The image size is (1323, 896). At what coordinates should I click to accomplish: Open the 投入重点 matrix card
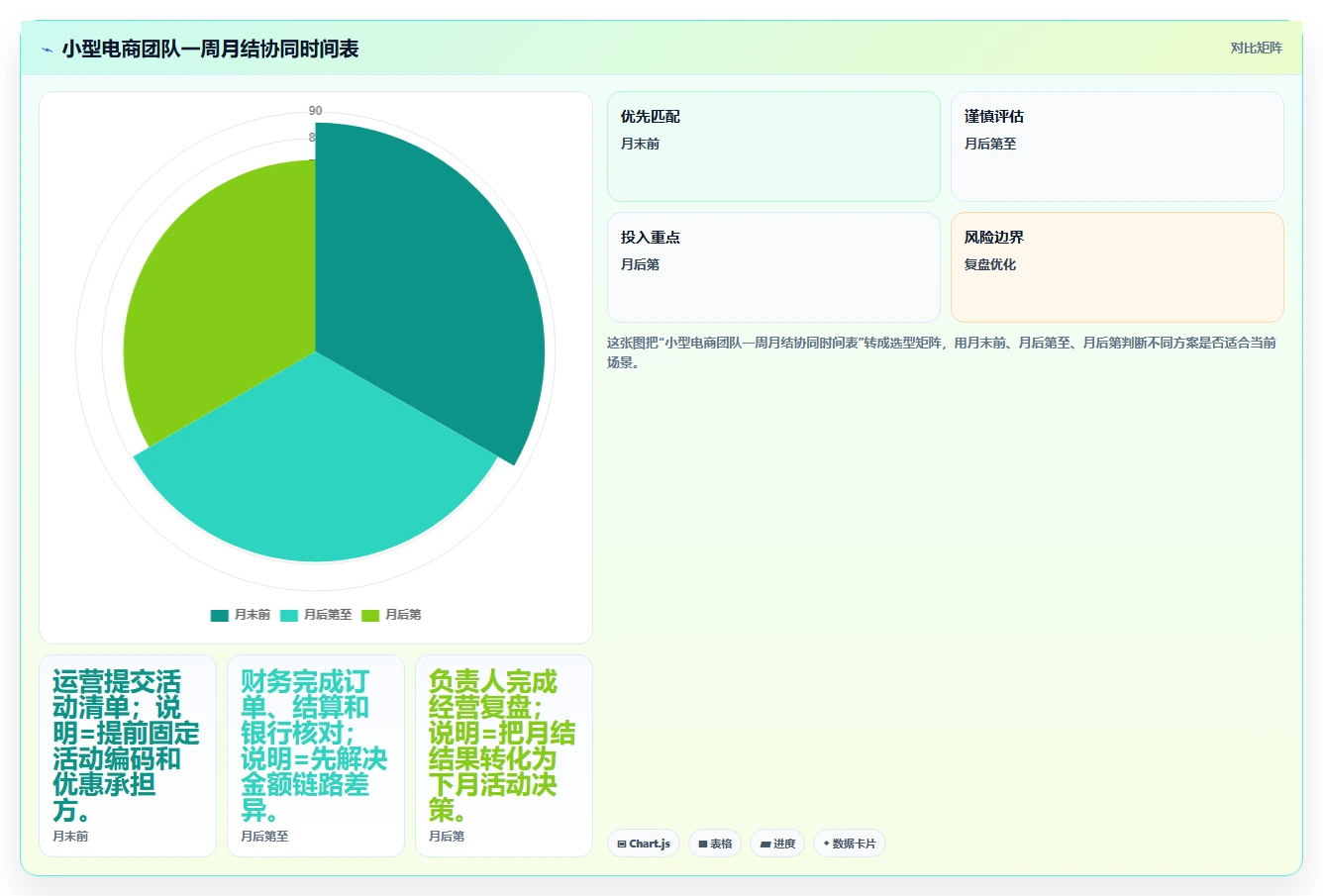pos(773,267)
